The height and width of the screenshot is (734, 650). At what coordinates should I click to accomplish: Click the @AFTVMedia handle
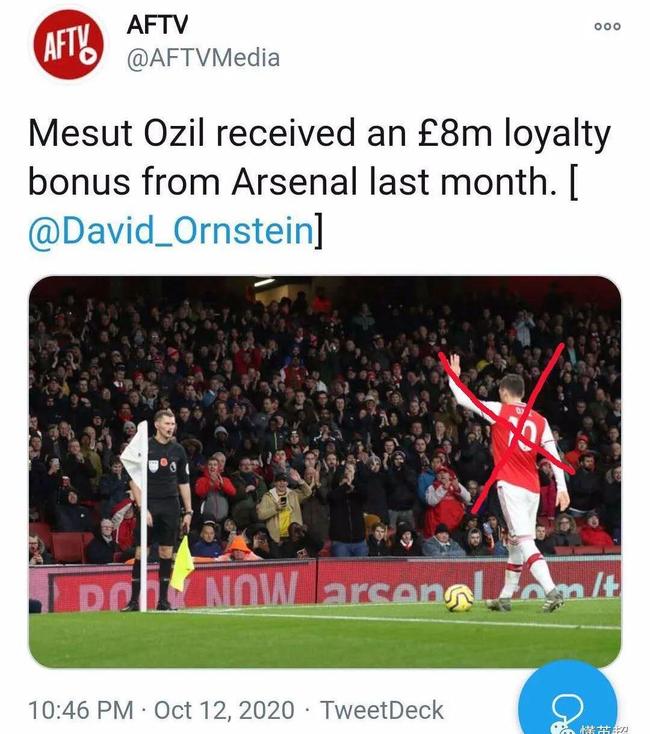coord(203,58)
